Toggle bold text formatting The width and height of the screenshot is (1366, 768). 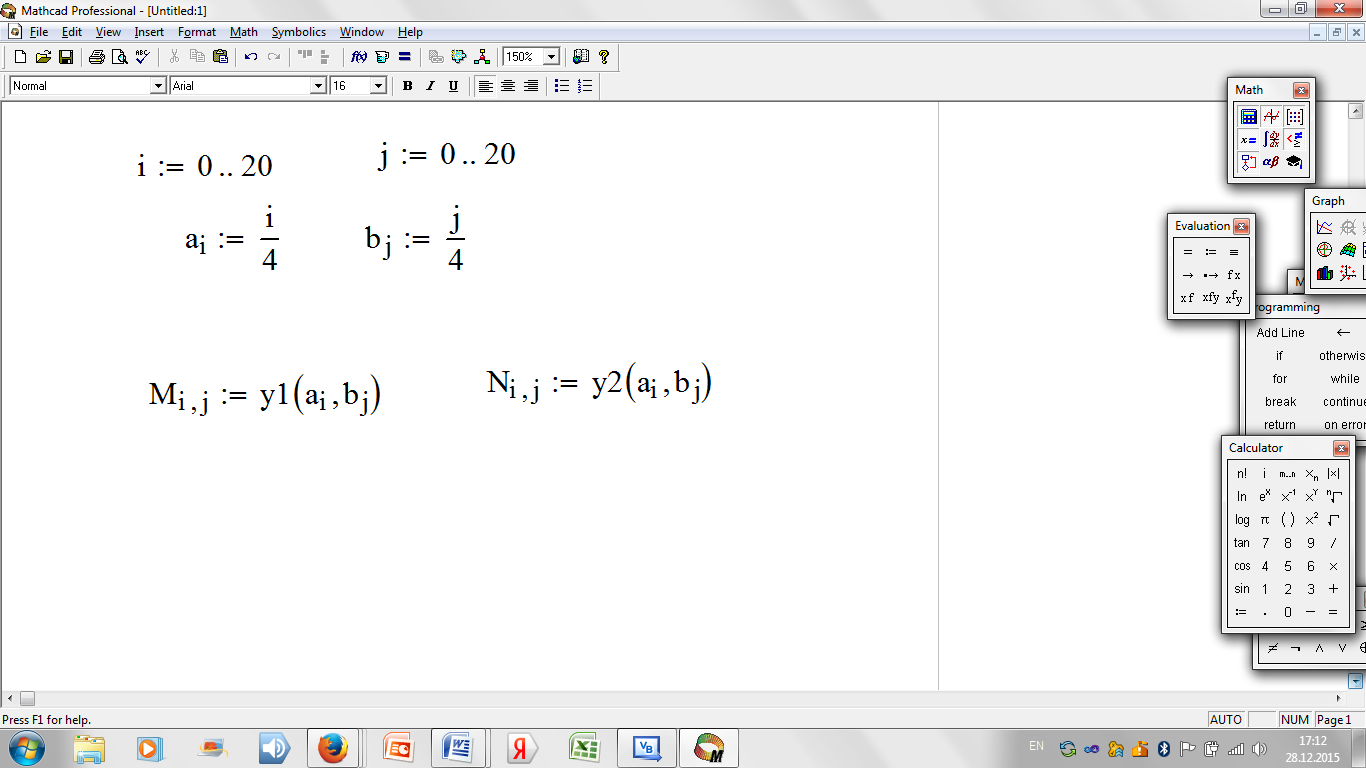click(407, 86)
